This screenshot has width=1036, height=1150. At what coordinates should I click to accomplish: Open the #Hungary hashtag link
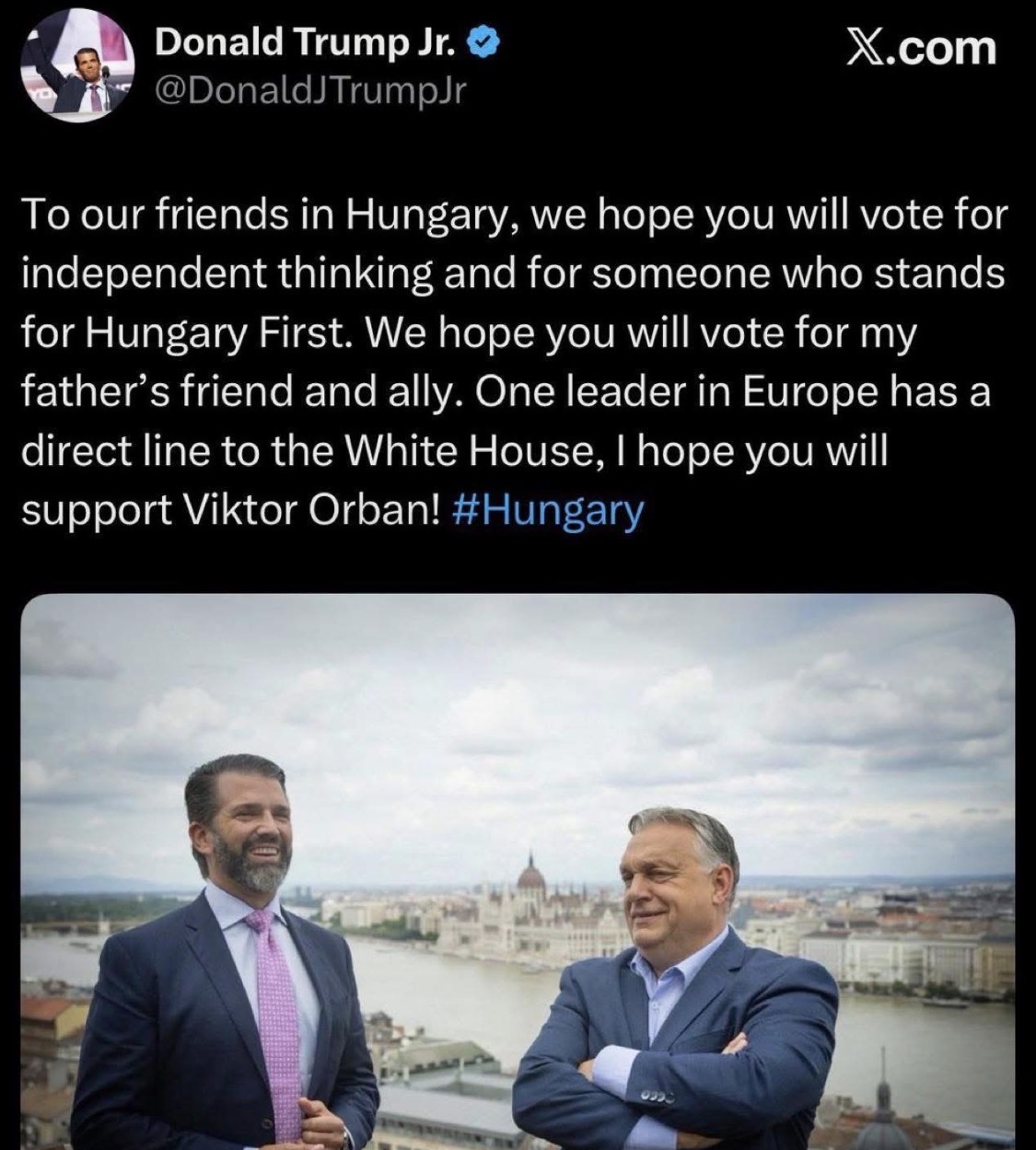(x=550, y=511)
